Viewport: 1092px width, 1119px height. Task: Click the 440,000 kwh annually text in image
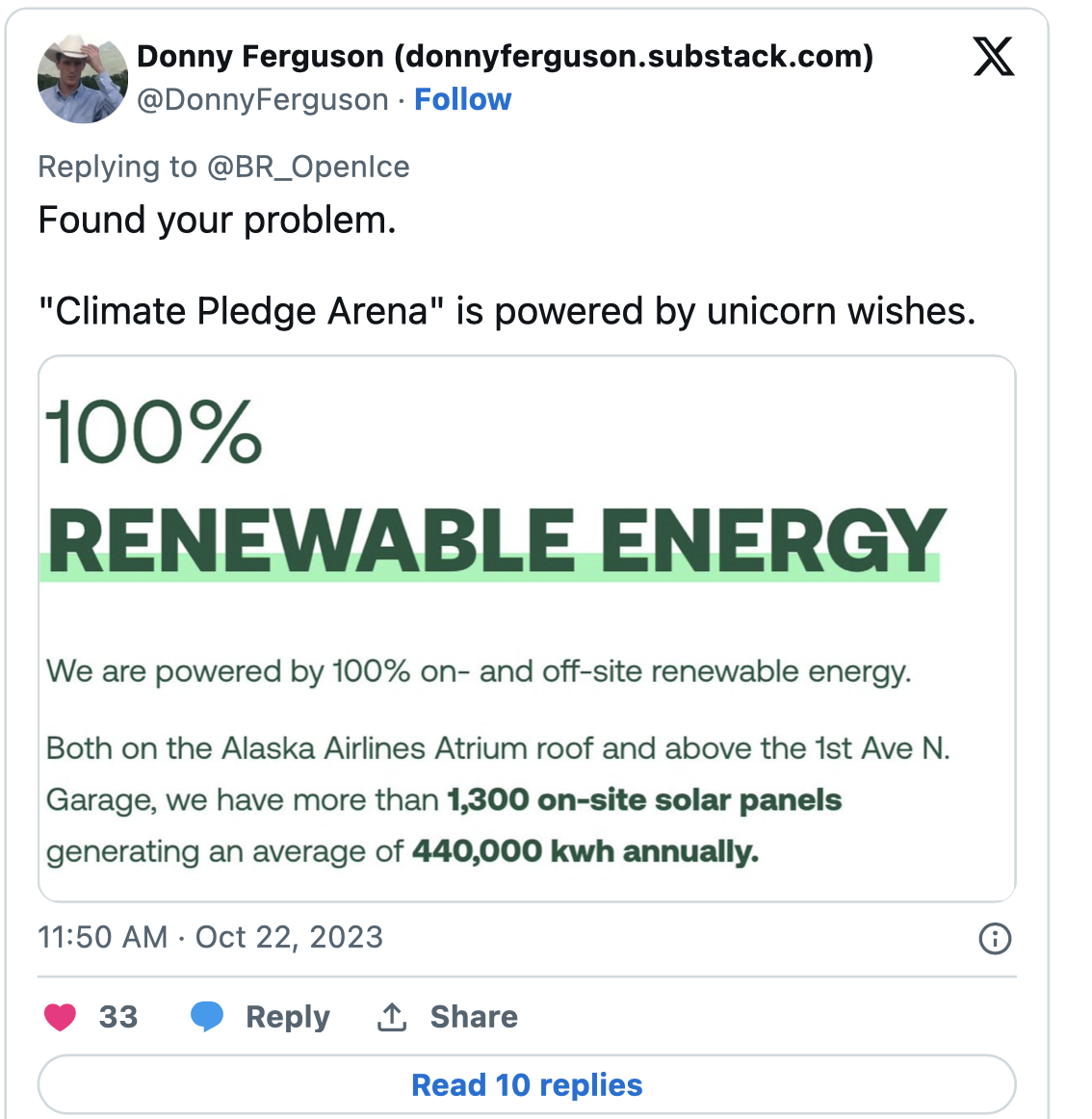(x=585, y=851)
